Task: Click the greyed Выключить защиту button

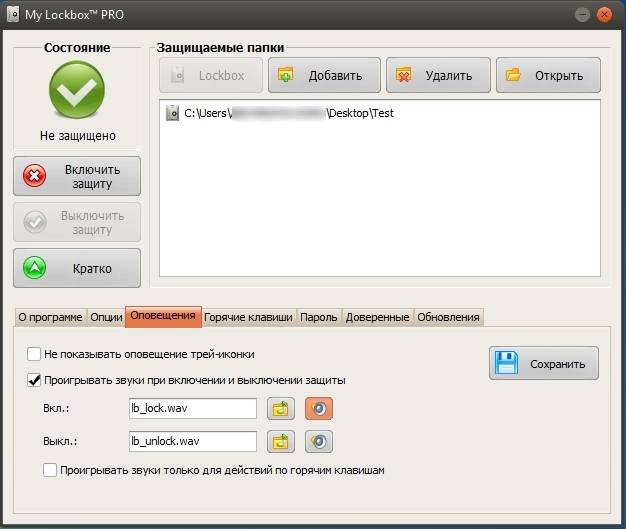Action: (77, 222)
